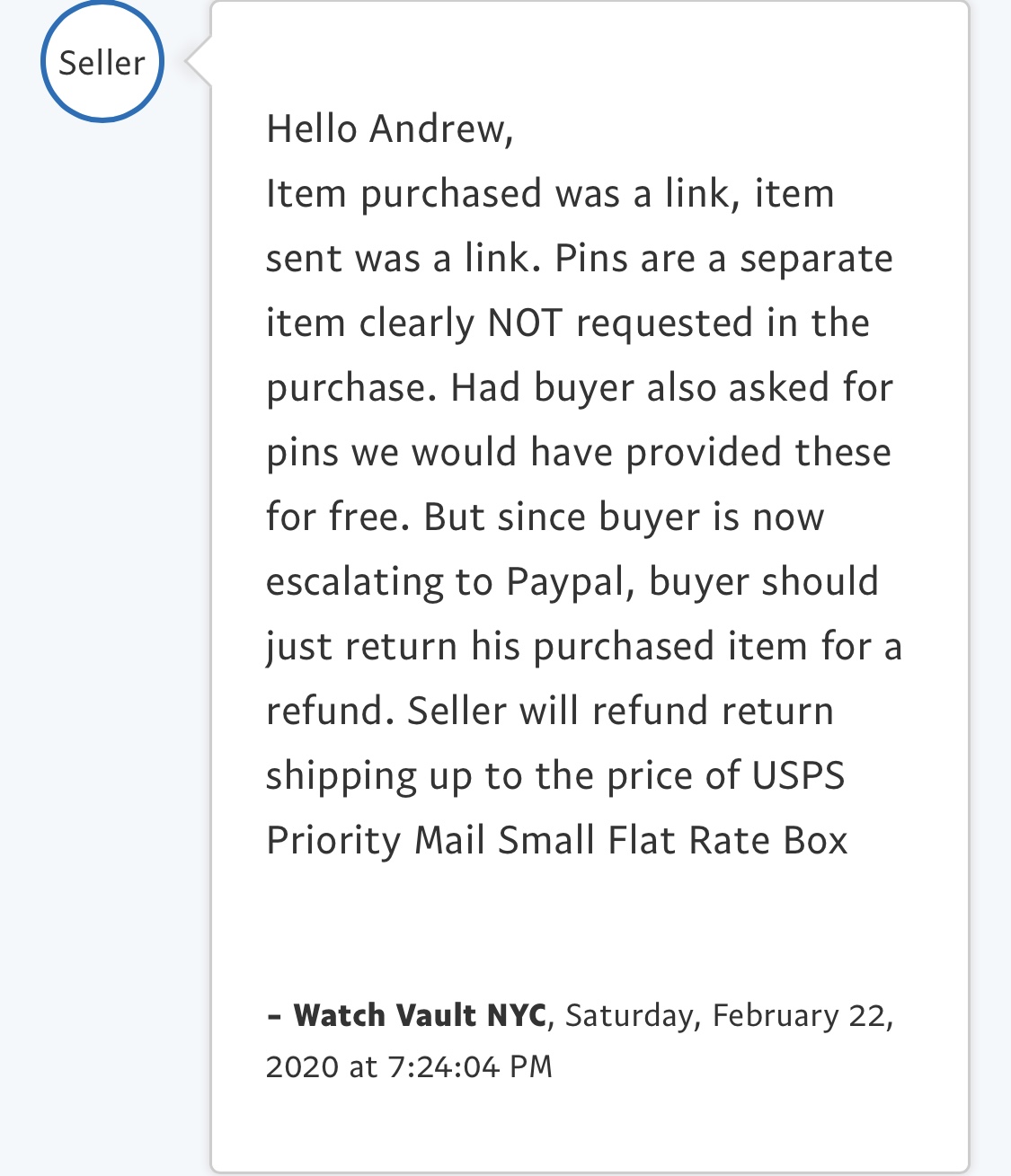The width and height of the screenshot is (1011, 1176).
Task: Click the "Saturday, February 22," date text
Action: pyautogui.click(x=729, y=1015)
